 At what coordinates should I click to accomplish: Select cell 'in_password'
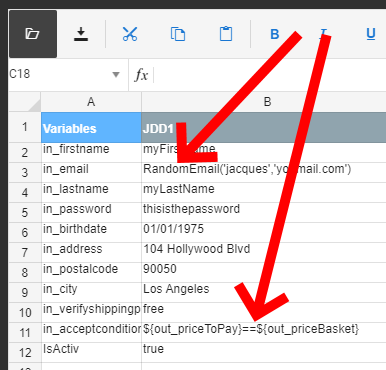[x=91, y=213]
